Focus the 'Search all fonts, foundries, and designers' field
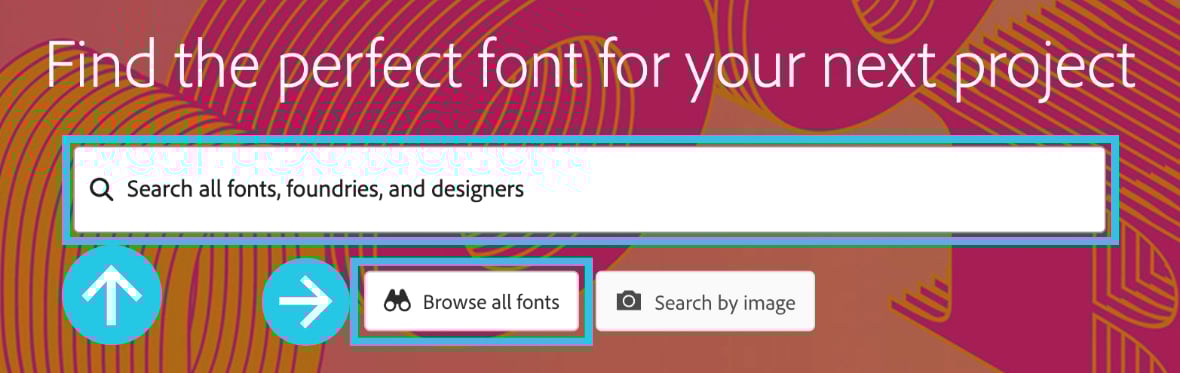Screen dimensions: 1180x373 tap(589, 190)
